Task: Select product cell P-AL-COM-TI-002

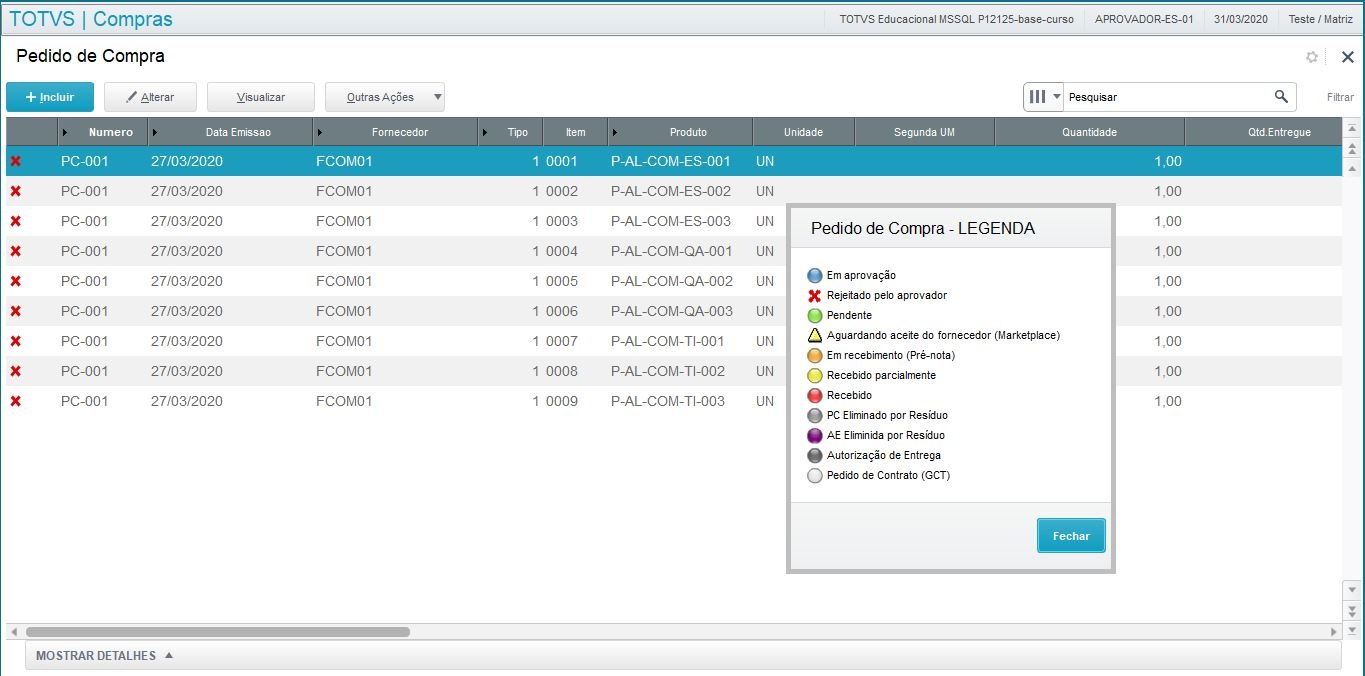Action: tap(680, 371)
